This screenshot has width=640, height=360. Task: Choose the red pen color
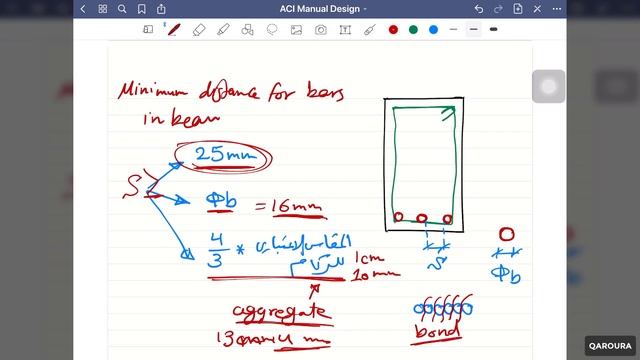click(393, 29)
